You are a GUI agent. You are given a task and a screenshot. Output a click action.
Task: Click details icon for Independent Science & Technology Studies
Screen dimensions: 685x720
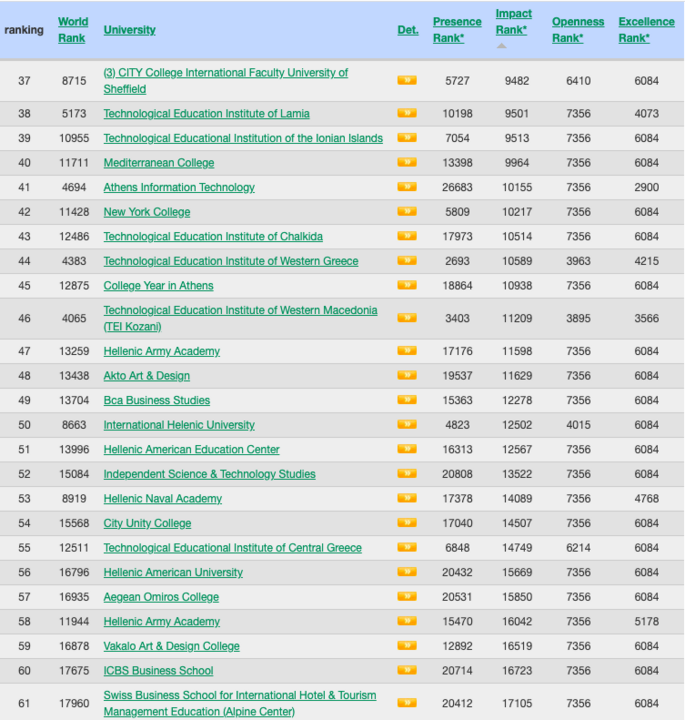(407, 473)
